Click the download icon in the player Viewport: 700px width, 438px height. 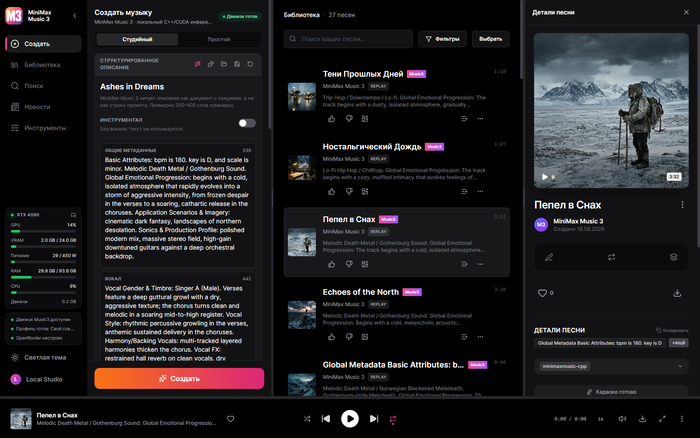pyautogui.click(x=642, y=419)
